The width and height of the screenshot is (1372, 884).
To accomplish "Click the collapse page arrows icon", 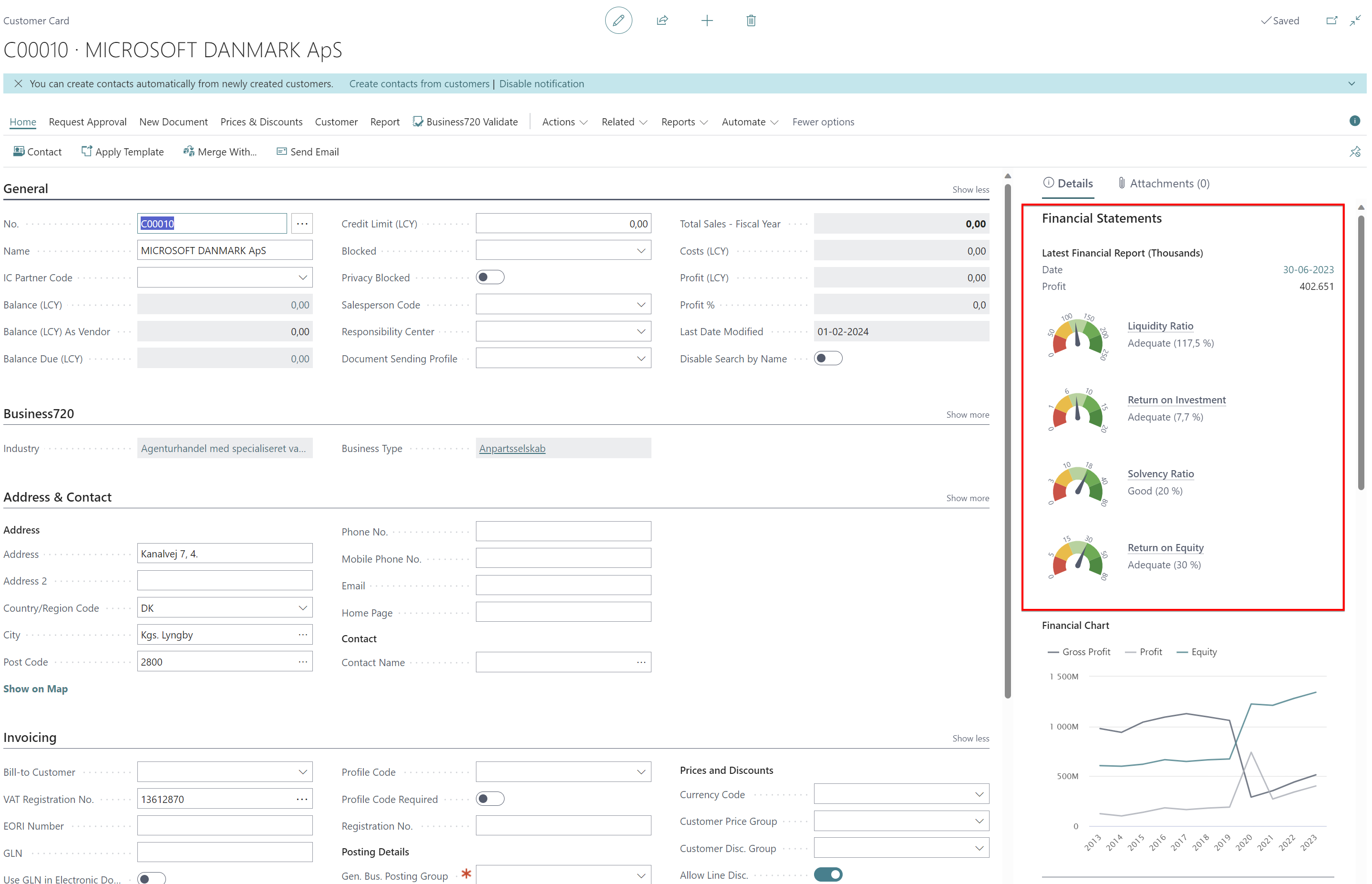I will click(x=1355, y=21).
